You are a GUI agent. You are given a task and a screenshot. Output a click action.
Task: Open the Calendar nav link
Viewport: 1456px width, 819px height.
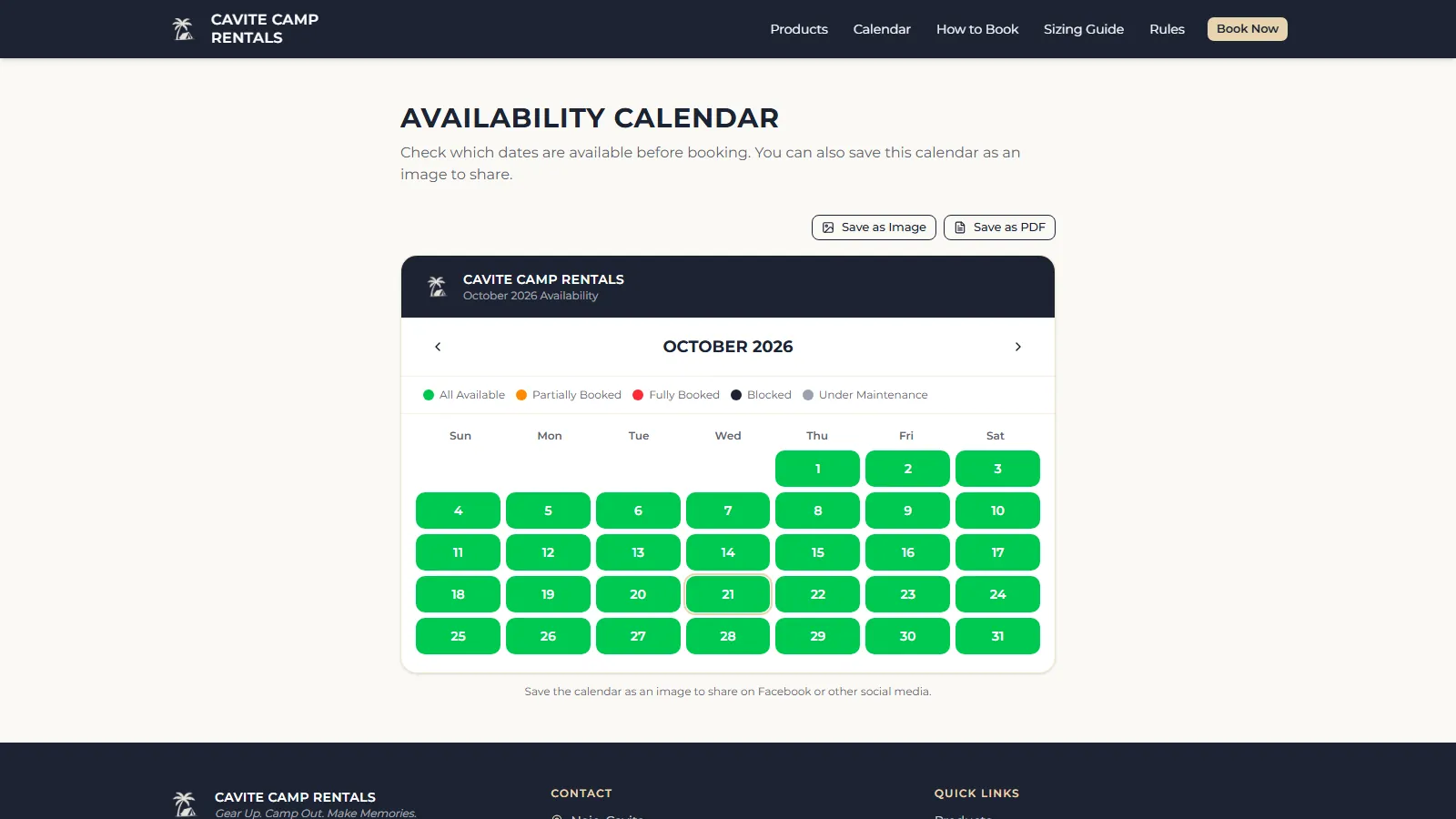(x=882, y=29)
